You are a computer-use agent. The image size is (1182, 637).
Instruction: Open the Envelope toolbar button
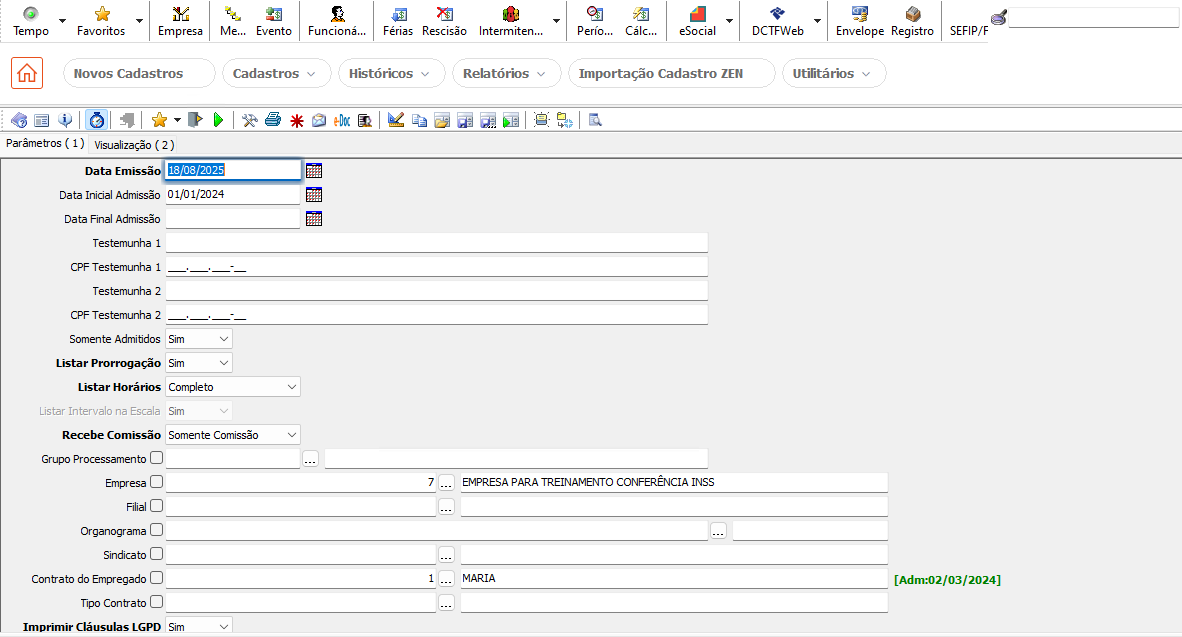pyautogui.click(x=860, y=21)
